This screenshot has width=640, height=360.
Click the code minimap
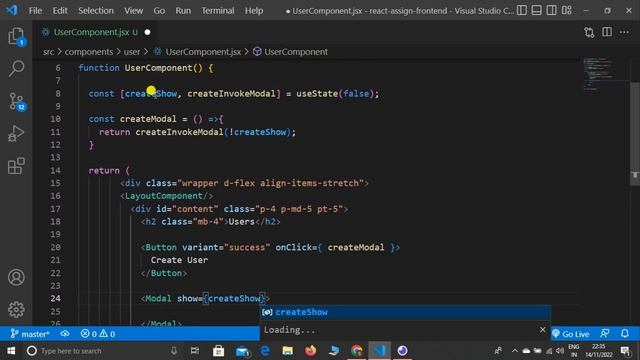click(600, 73)
